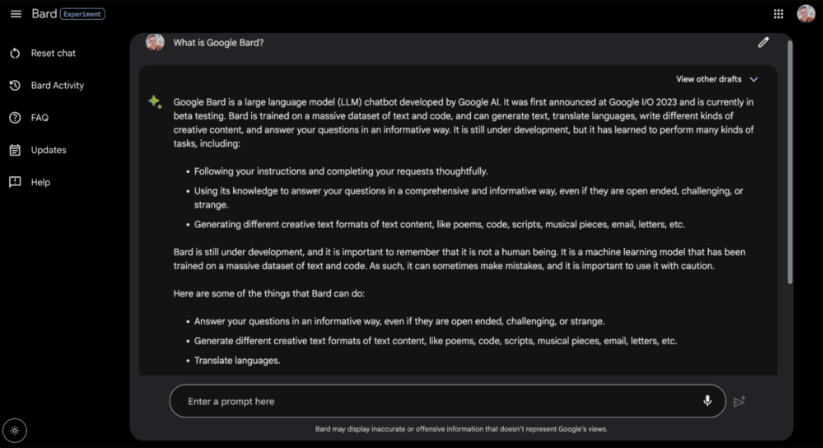
Task: Click the Bard sparkle icon
Action: coord(155,102)
